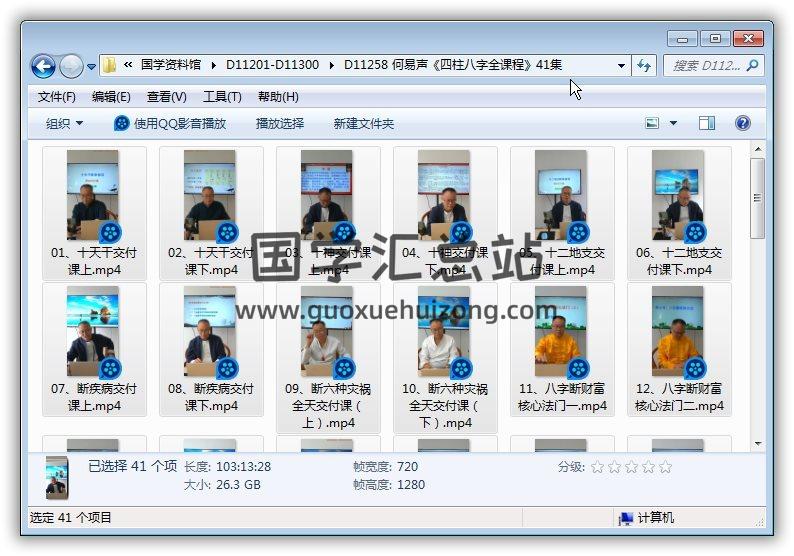
Task: Click the search magnifier icon
Action: point(752,66)
